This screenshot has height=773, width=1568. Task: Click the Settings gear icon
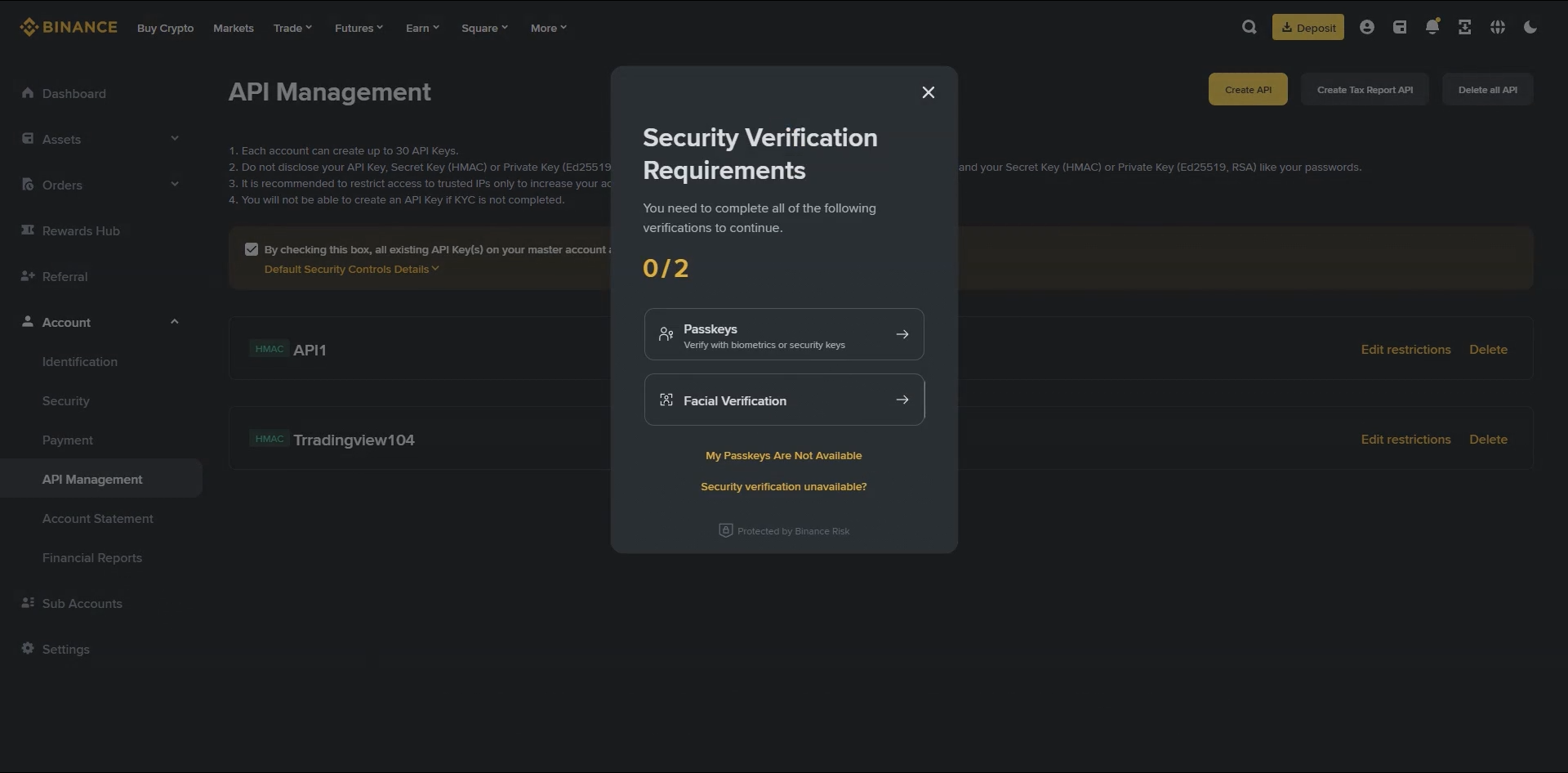(28, 649)
